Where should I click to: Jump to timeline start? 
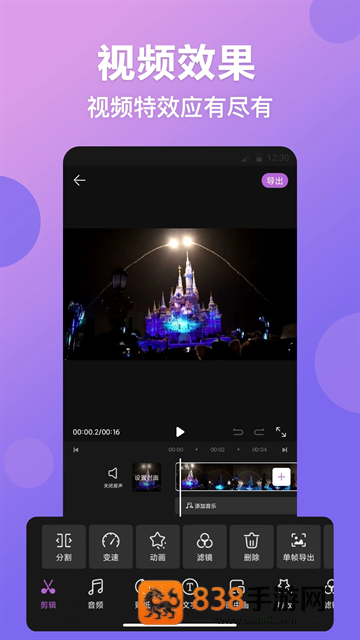(x=76, y=450)
